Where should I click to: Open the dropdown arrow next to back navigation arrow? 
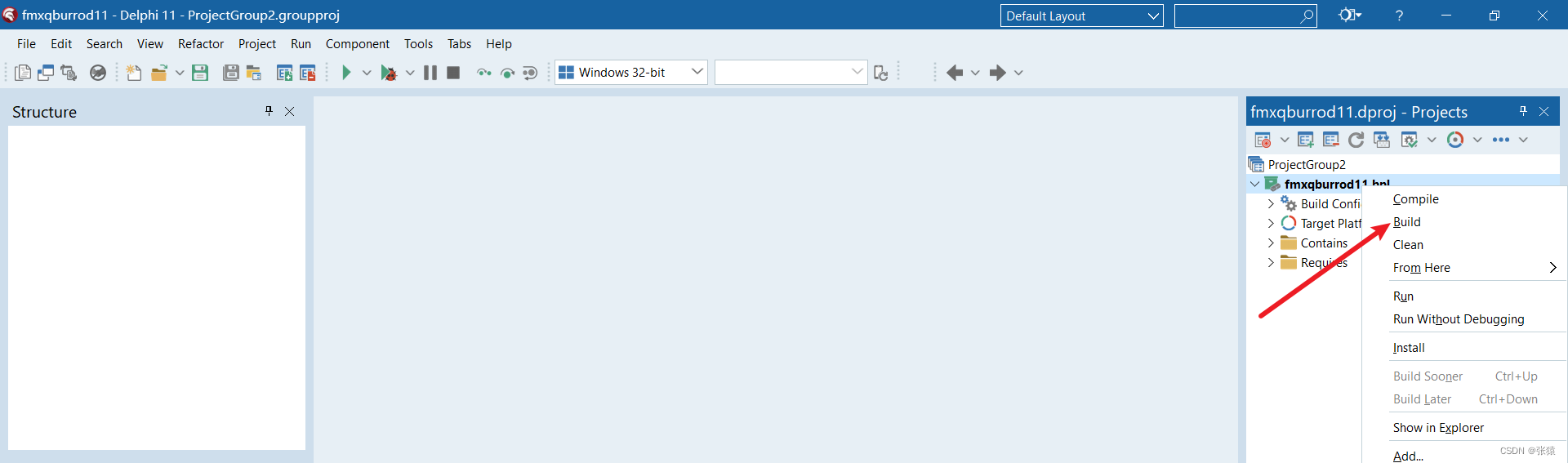pyautogui.click(x=975, y=73)
